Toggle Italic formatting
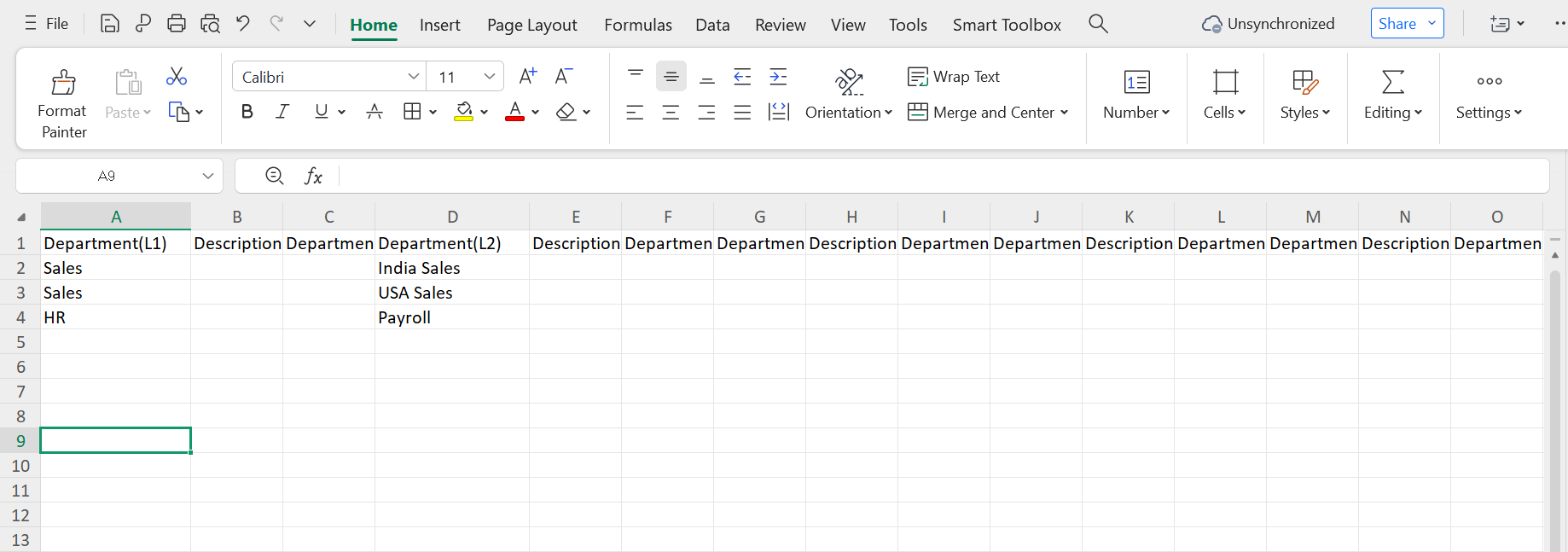1568x552 pixels. pyautogui.click(x=282, y=111)
